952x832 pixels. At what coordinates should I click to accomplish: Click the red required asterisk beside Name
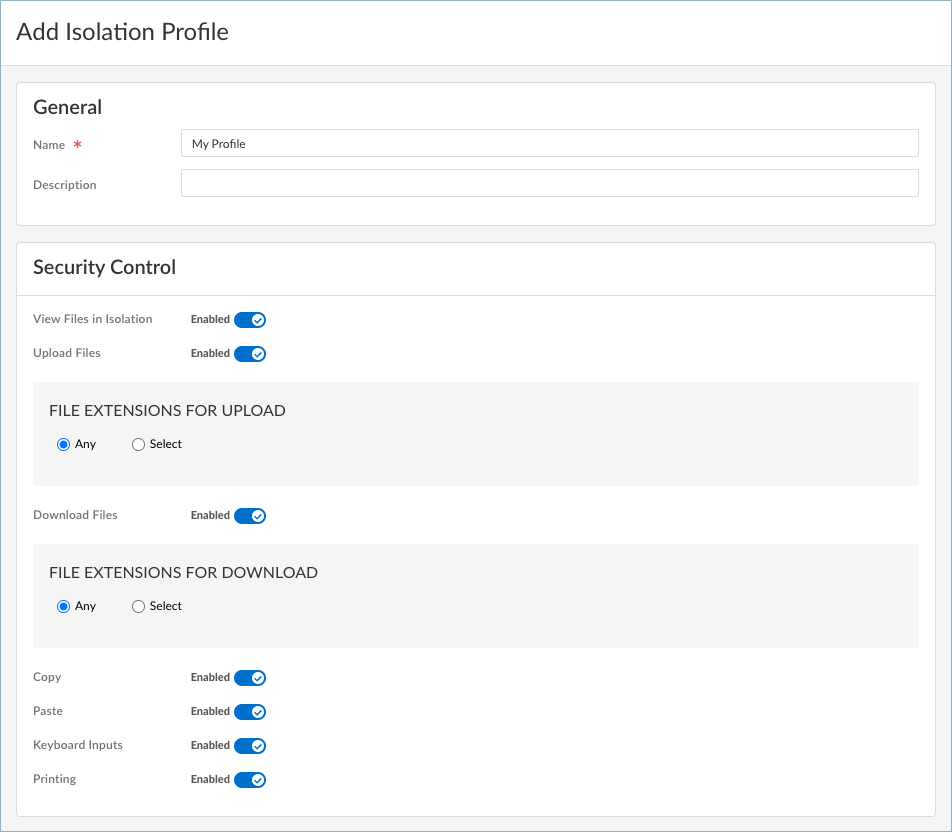point(77,145)
